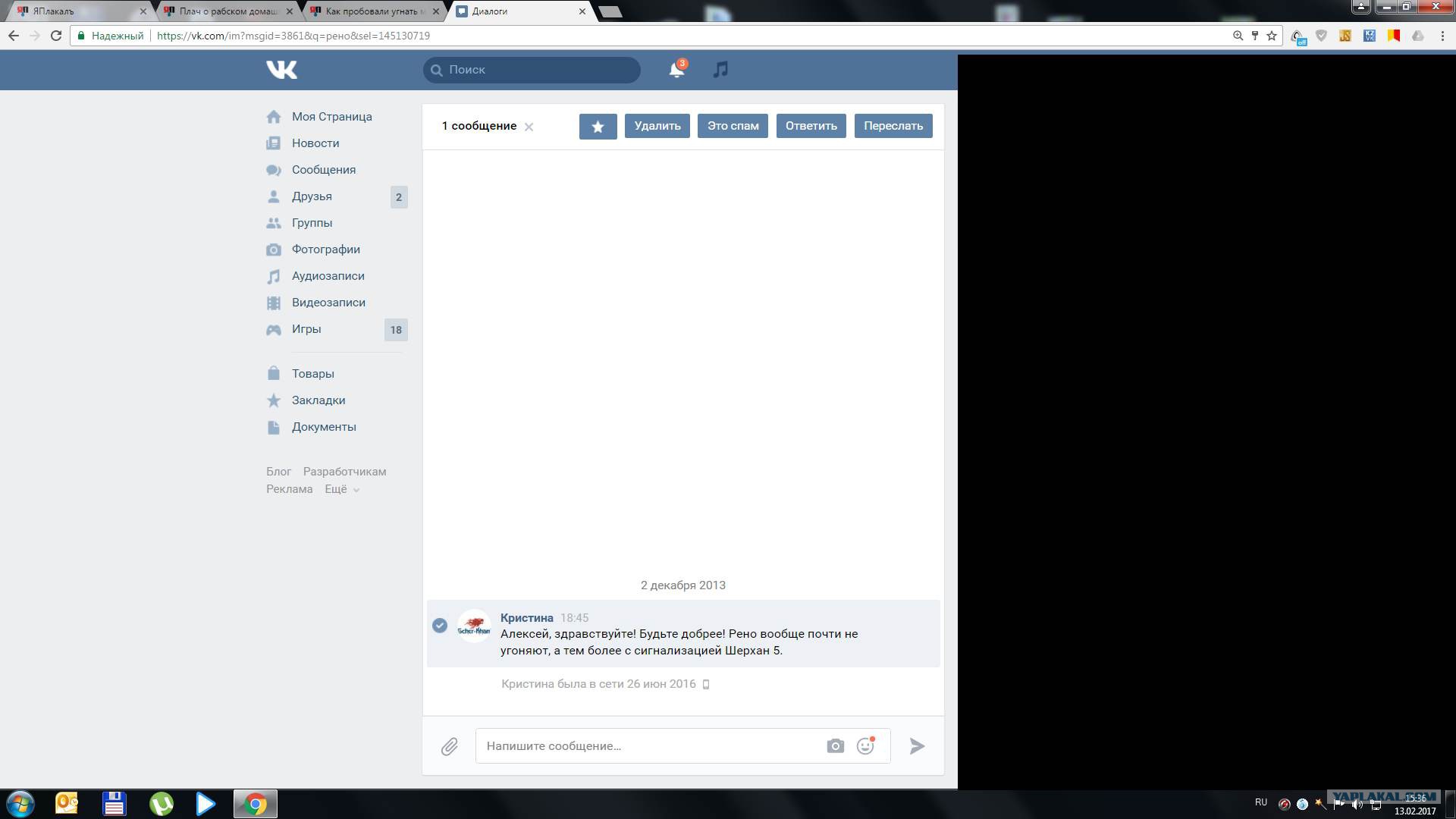This screenshot has width=1456, height=819.
Task: Click the send message arrow
Action: click(917, 746)
